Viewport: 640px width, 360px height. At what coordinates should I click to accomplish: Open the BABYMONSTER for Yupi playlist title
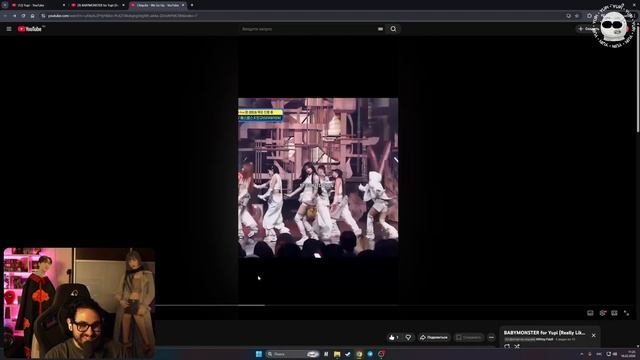tap(544, 333)
